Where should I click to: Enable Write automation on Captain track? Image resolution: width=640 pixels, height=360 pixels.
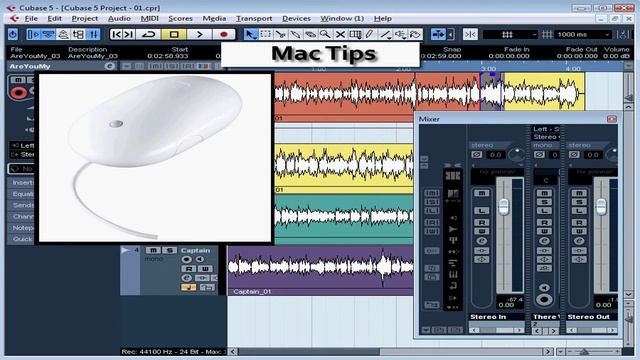click(x=204, y=269)
